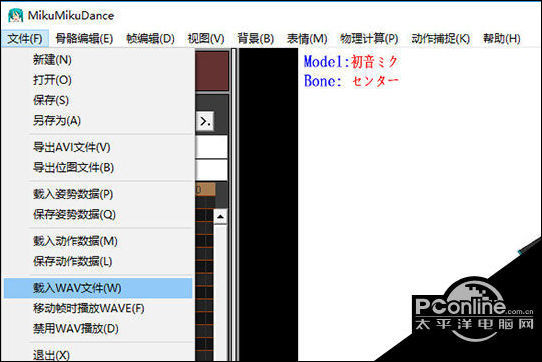542x362 pixels.
Task: Open the 视图(V) menu
Action: (x=206, y=38)
